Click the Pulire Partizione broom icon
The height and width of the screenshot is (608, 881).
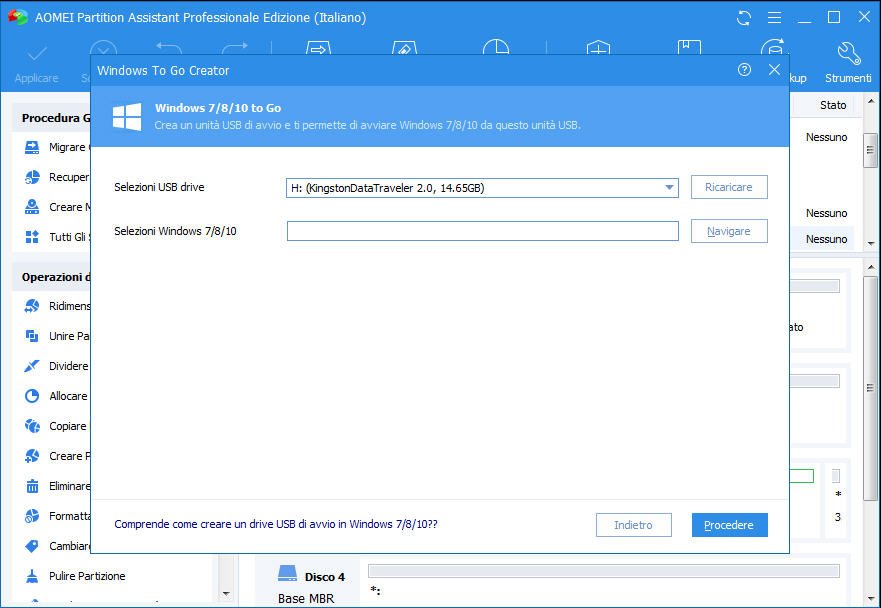click(x=32, y=576)
